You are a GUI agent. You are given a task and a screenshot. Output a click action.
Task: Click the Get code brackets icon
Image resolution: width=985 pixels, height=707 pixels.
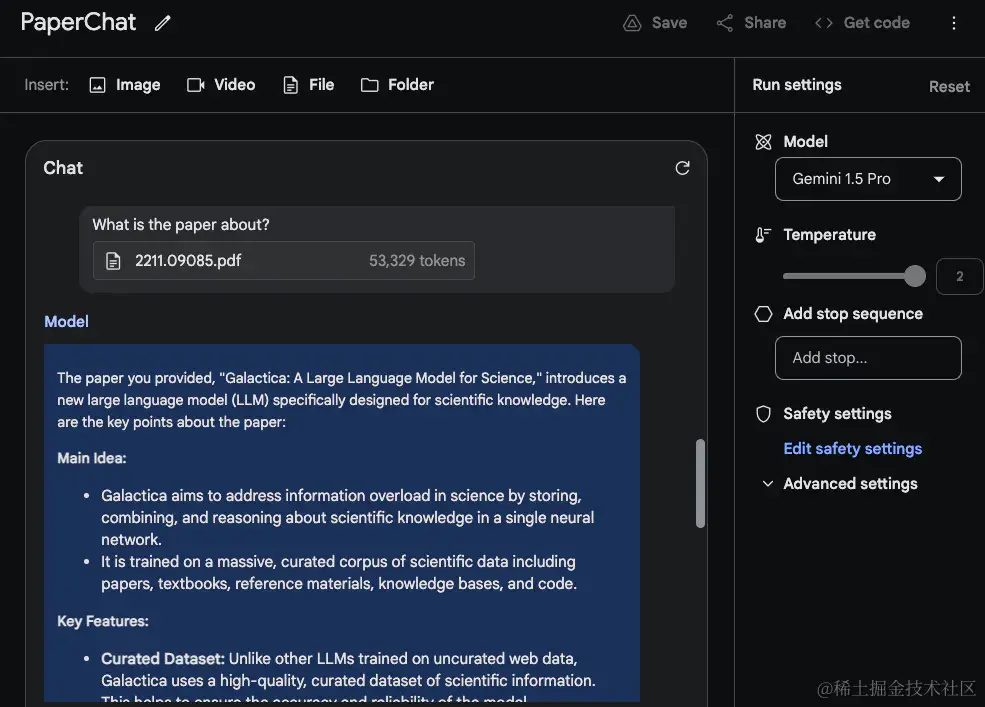click(824, 23)
